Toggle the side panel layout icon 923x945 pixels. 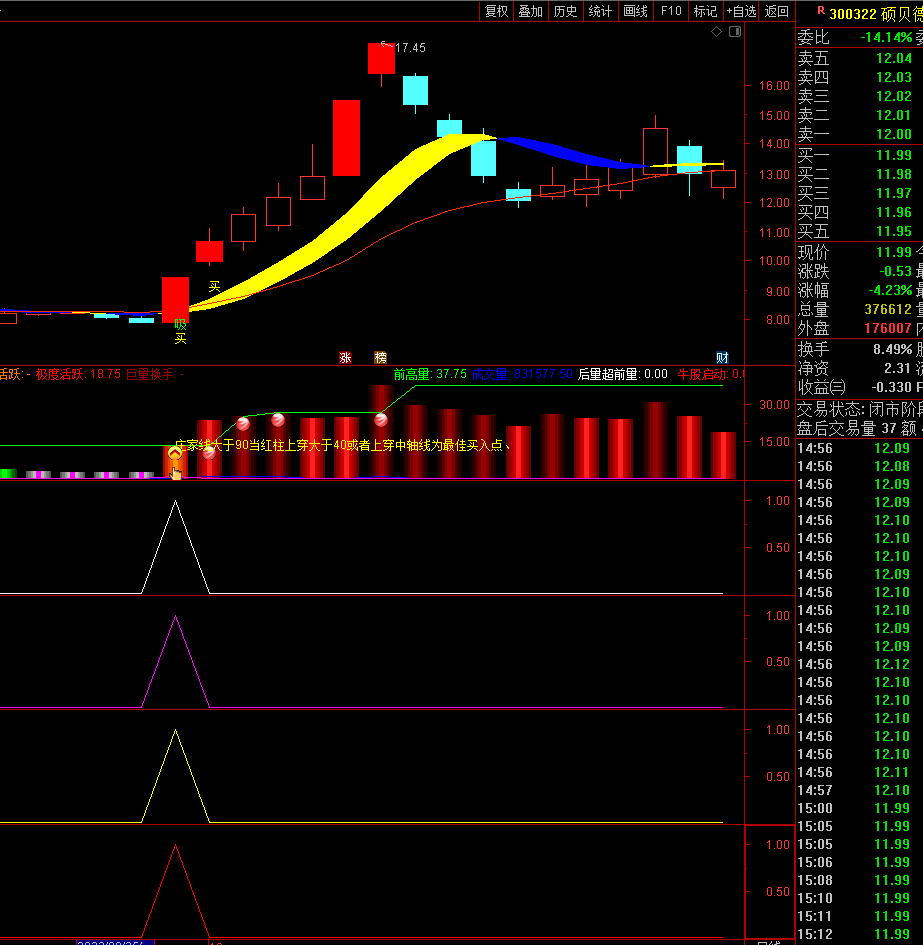pos(735,31)
